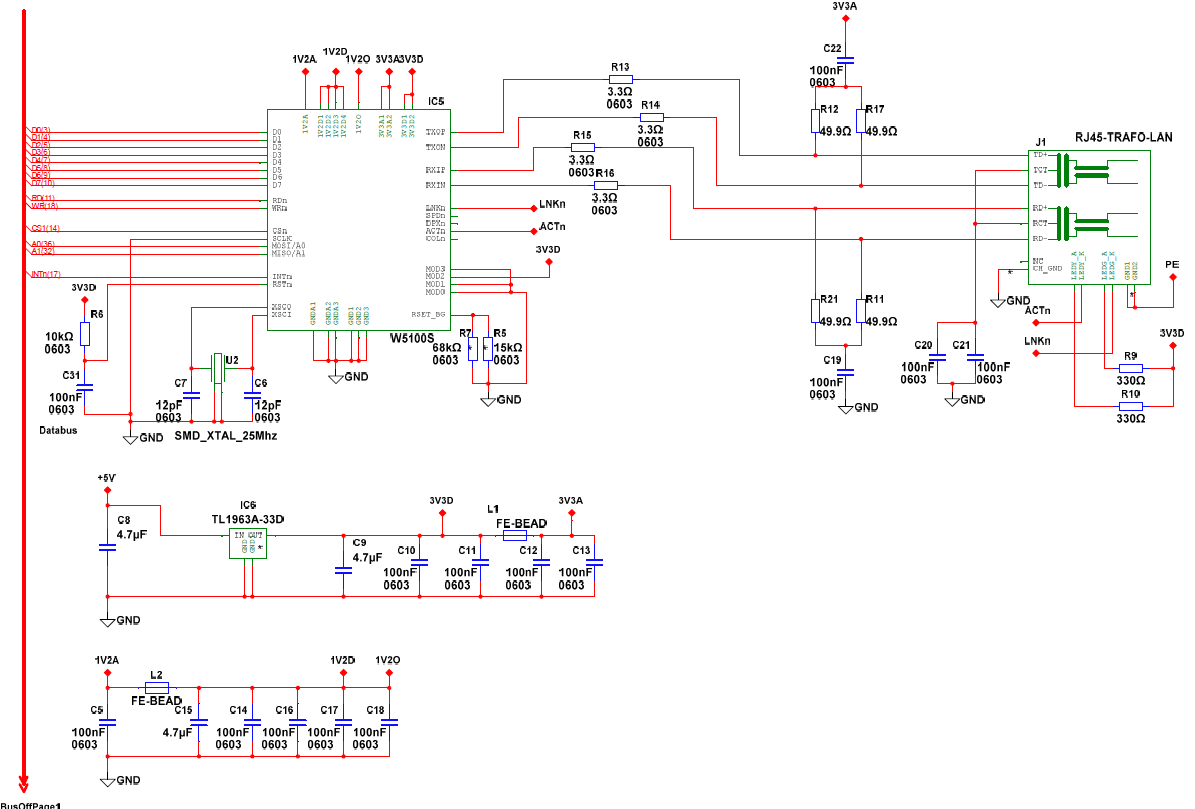Click the 1V2A power label above IC5

tap(304, 59)
